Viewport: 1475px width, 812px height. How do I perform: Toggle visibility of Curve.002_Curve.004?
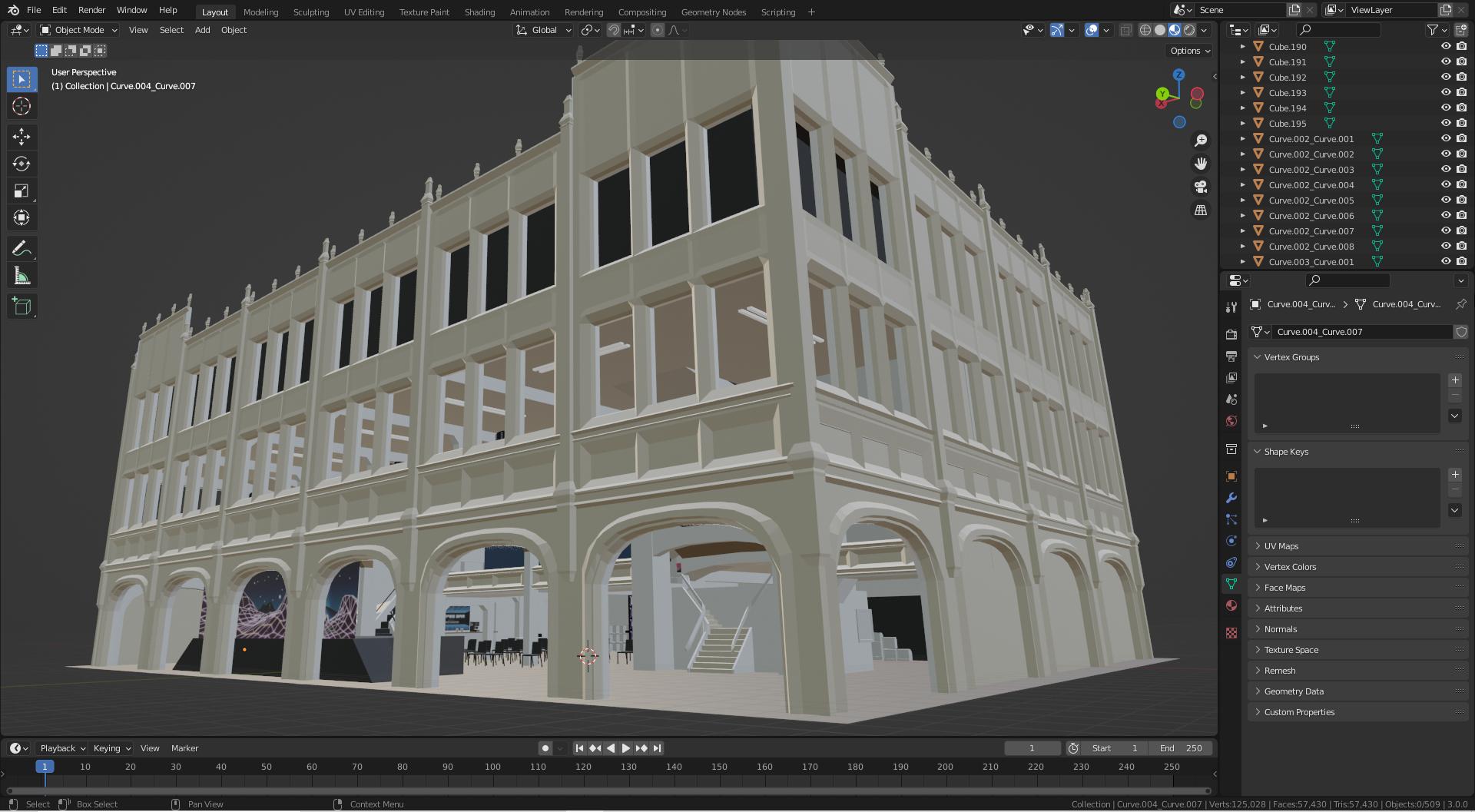coord(1445,185)
